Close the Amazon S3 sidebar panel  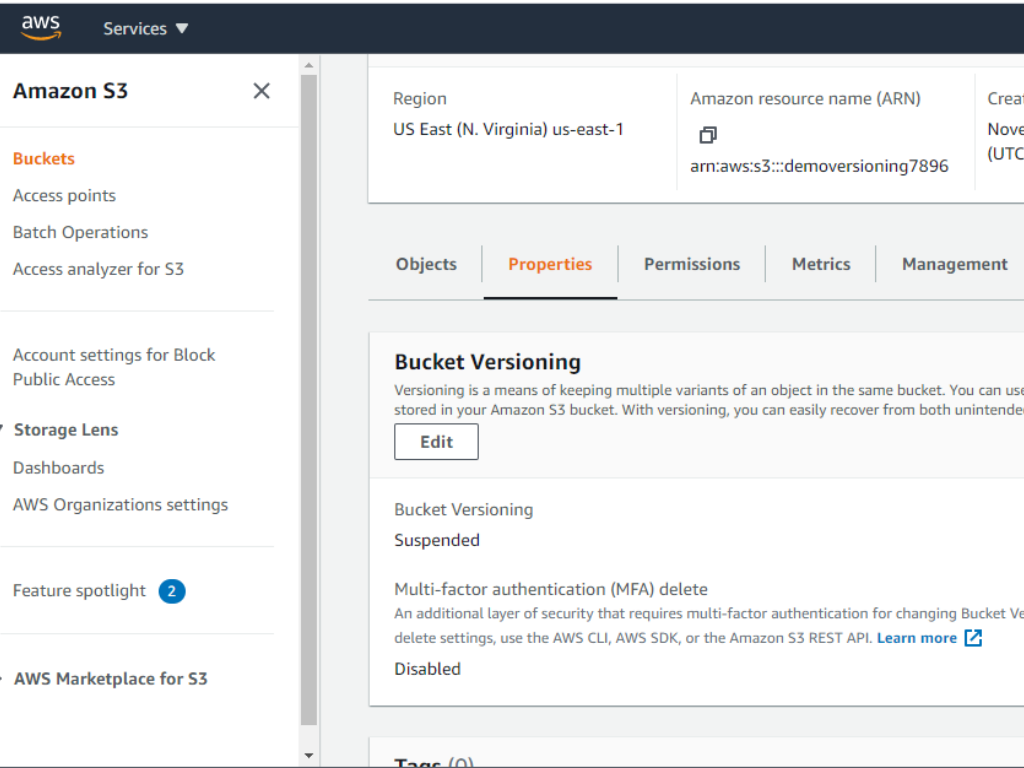[262, 91]
